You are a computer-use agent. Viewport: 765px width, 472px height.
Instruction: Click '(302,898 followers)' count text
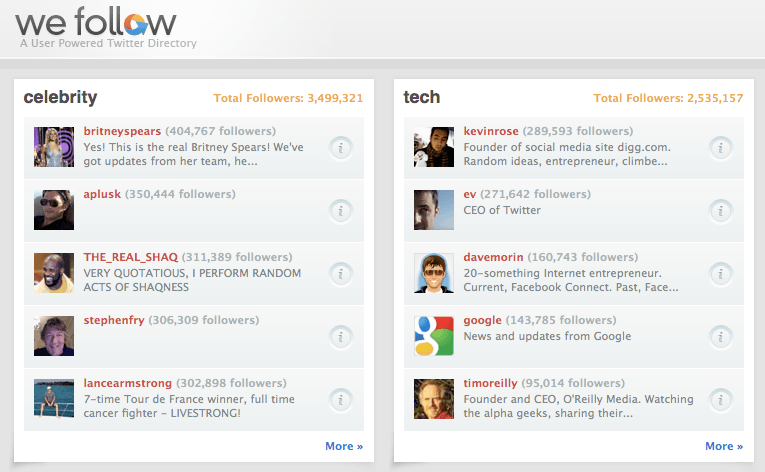click(x=231, y=383)
